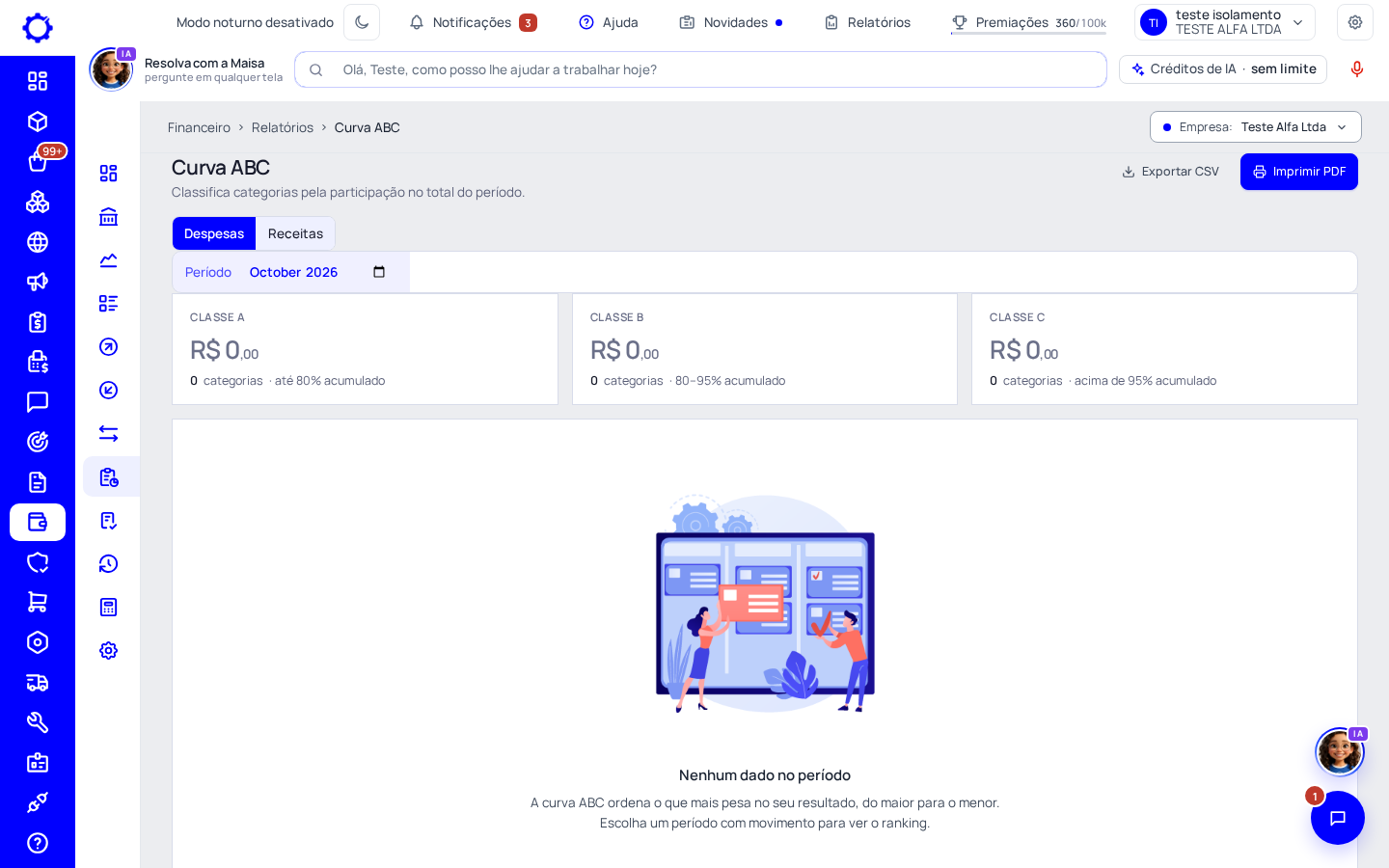Open the globe icon in the blue sidebar
The width and height of the screenshot is (1389, 868).
click(38, 242)
